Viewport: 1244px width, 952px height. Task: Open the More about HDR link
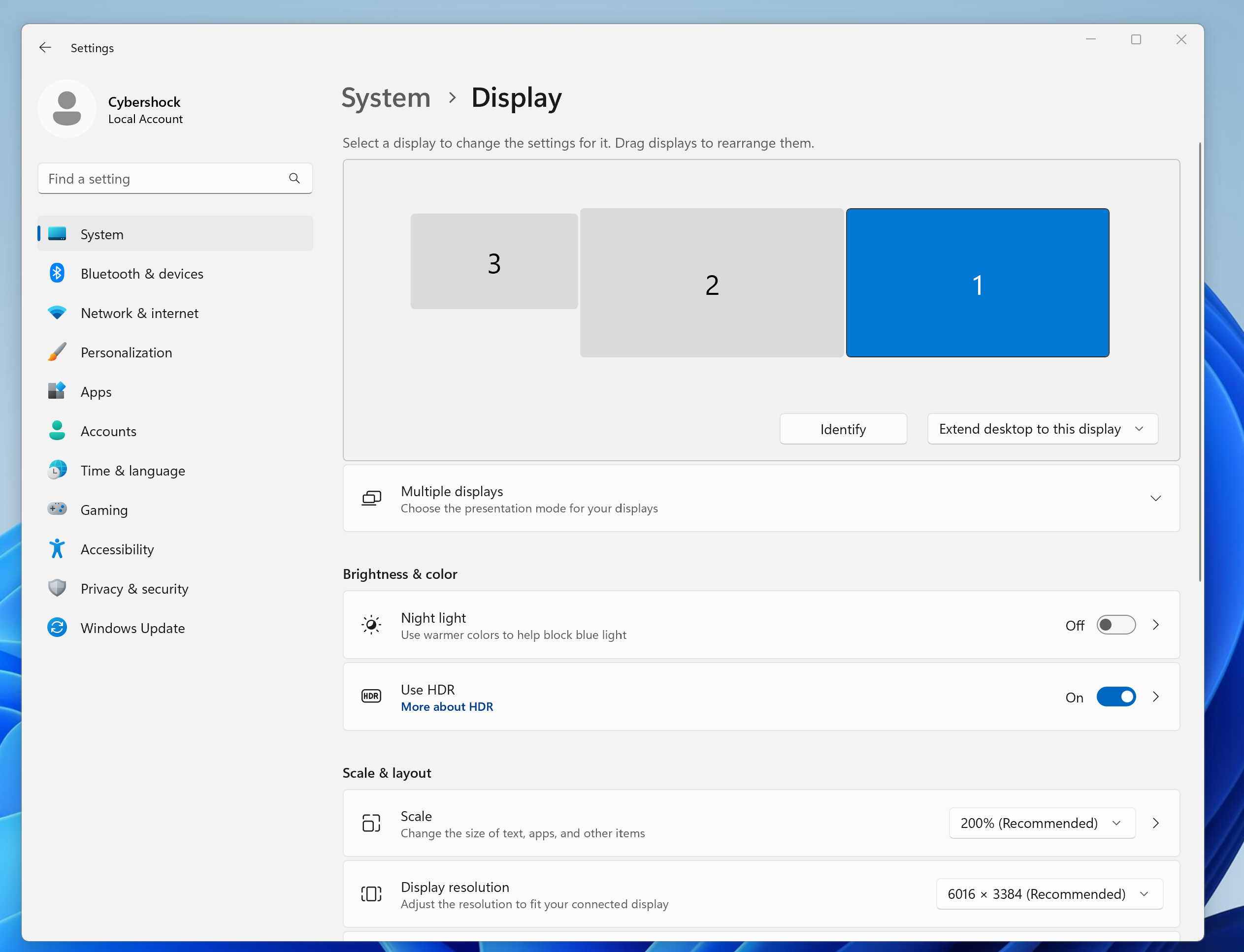(x=447, y=707)
